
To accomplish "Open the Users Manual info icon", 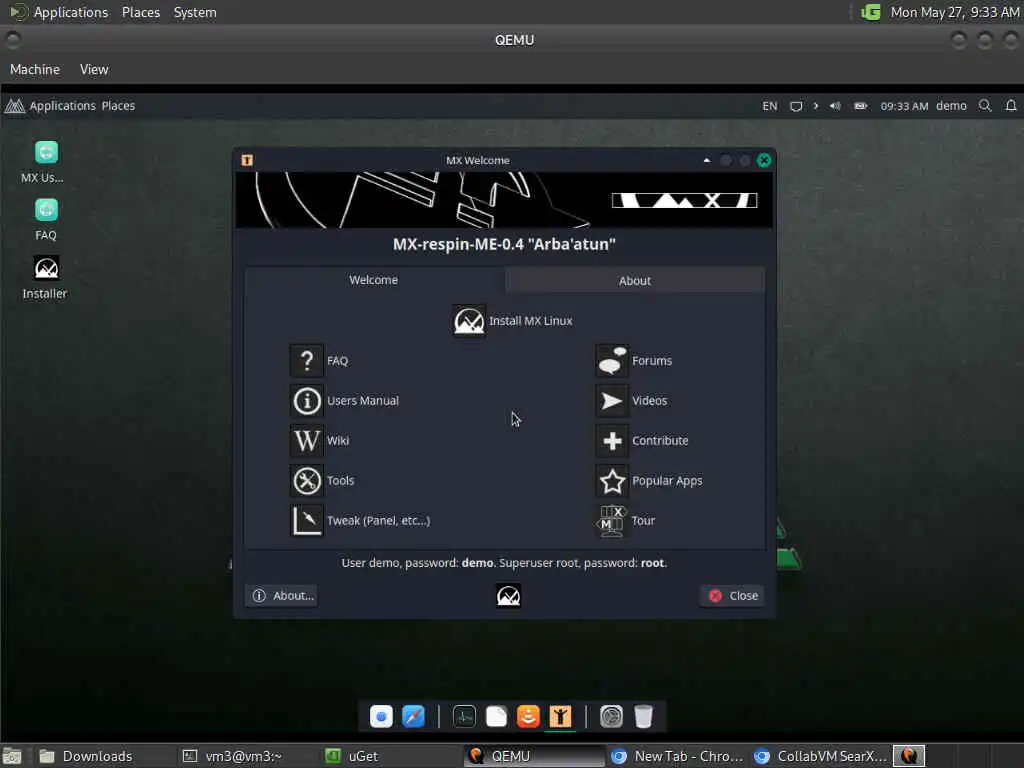I will point(306,400).
